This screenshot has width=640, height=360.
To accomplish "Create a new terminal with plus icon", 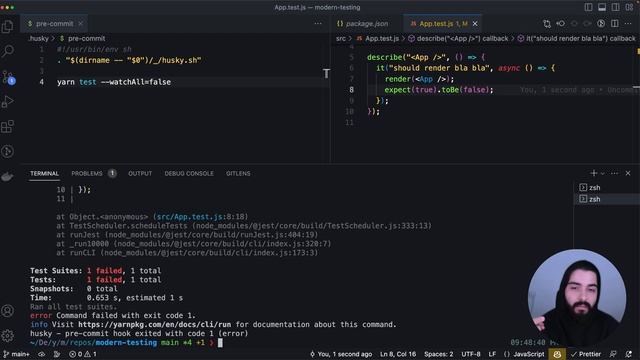I will [x=593, y=173].
